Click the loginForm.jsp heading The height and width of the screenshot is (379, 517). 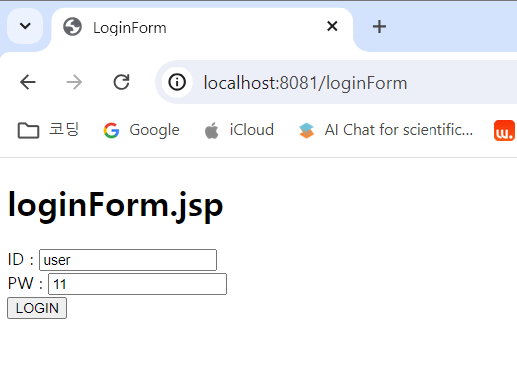click(115, 206)
